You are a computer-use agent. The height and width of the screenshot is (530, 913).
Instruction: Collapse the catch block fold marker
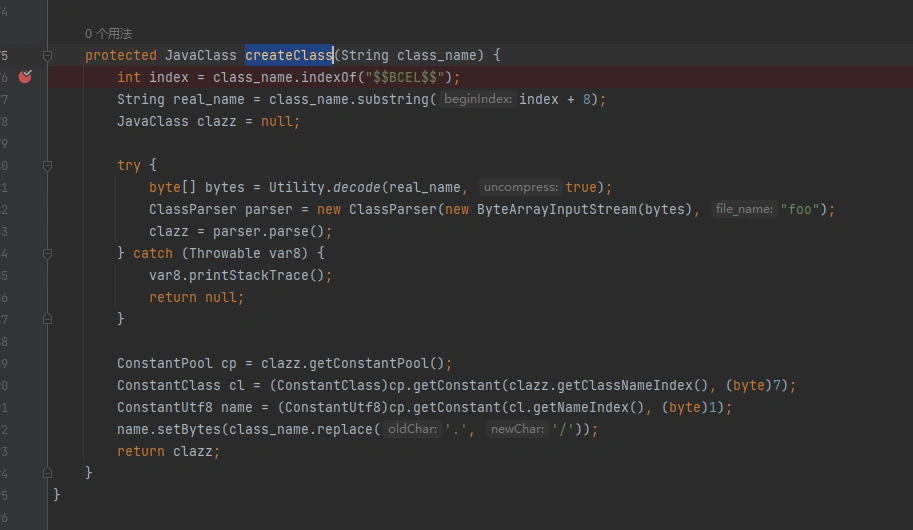[47, 253]
